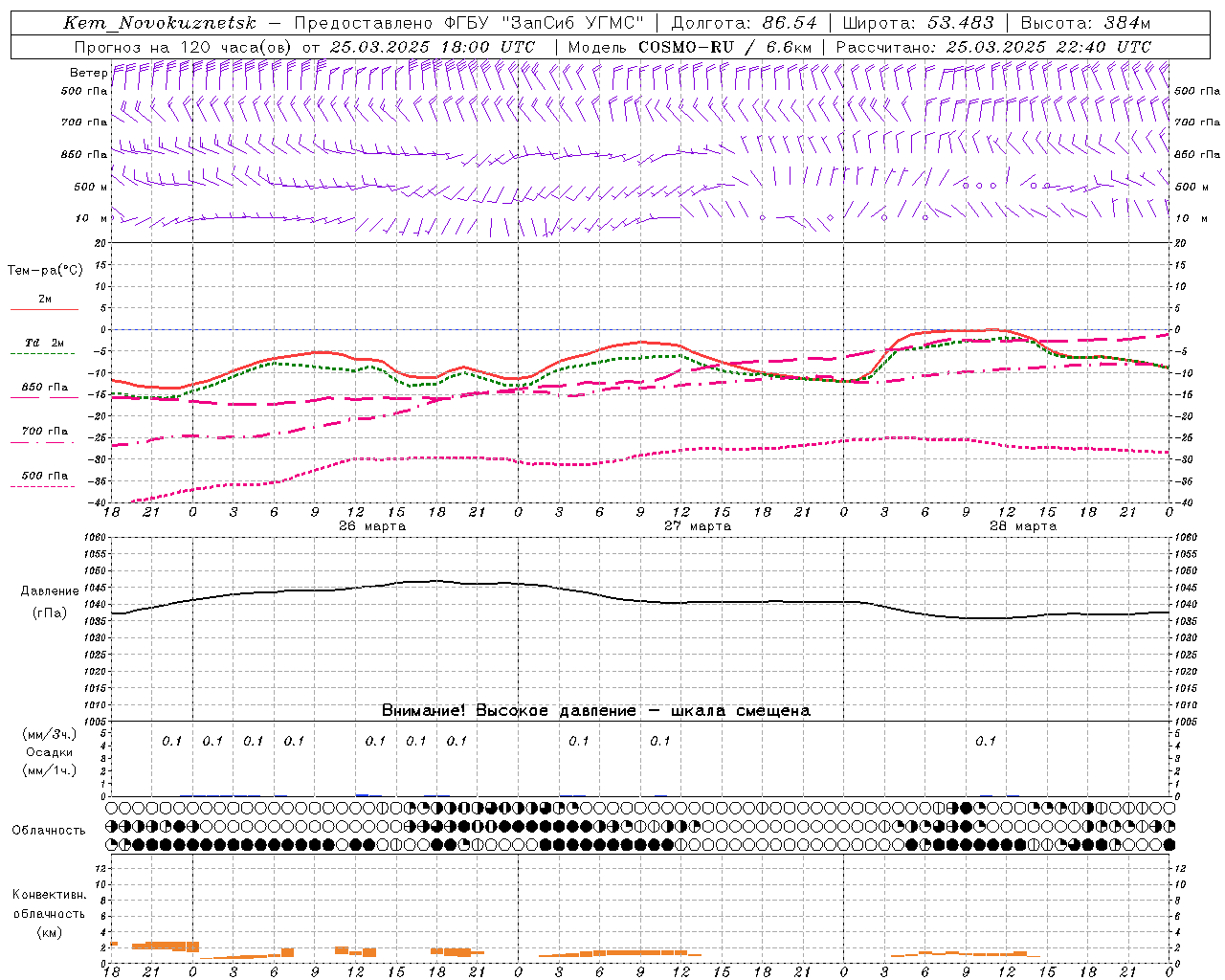
Task: Select the 'Тем-ра(°C)' temperature label
Action: pyautogui.click(x=45, y=271)
